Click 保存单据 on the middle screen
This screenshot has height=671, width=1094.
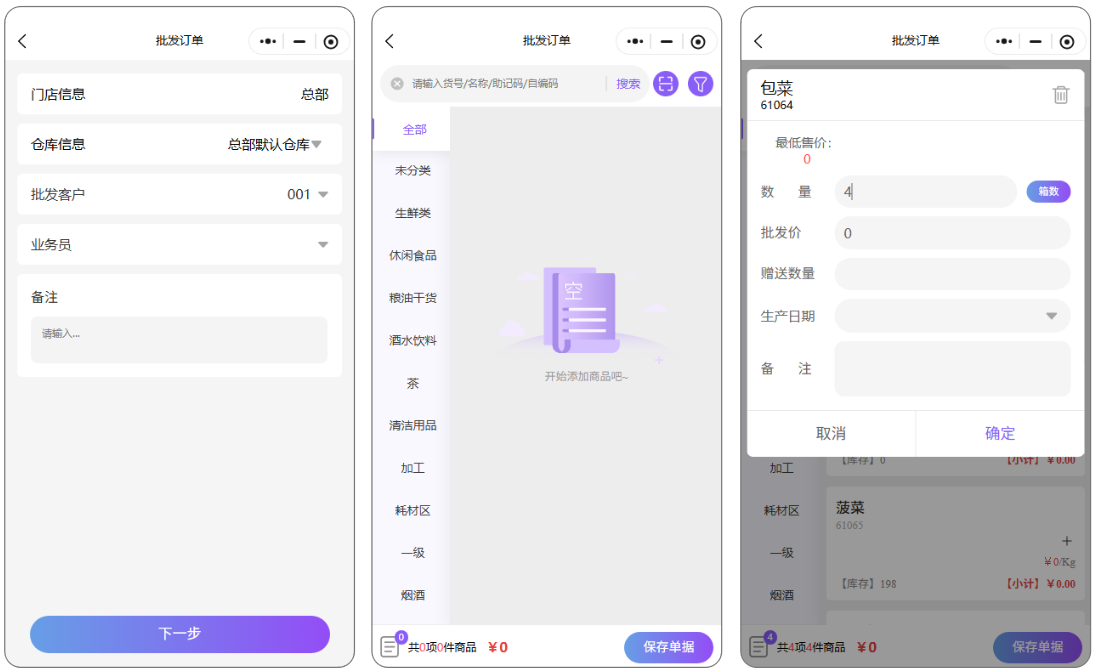tap(668, 647)
